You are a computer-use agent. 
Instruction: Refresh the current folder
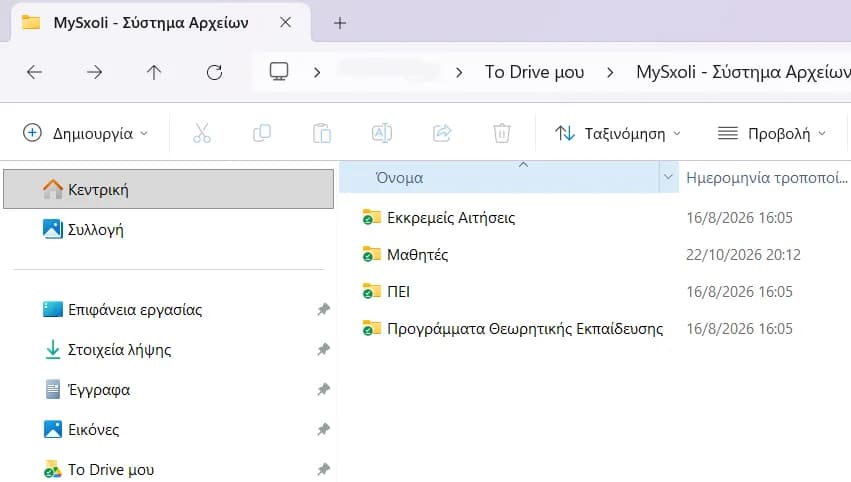coord(214,72)
